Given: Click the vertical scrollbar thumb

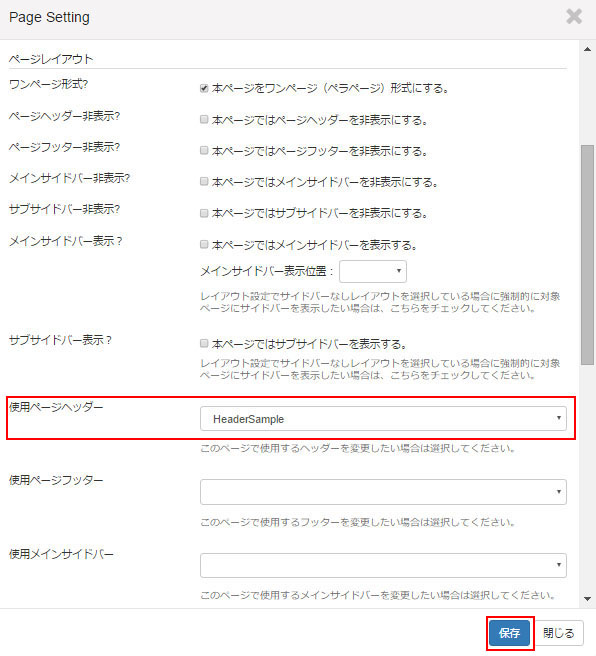Looking at the screenshot, I should (x=587, y=255).
